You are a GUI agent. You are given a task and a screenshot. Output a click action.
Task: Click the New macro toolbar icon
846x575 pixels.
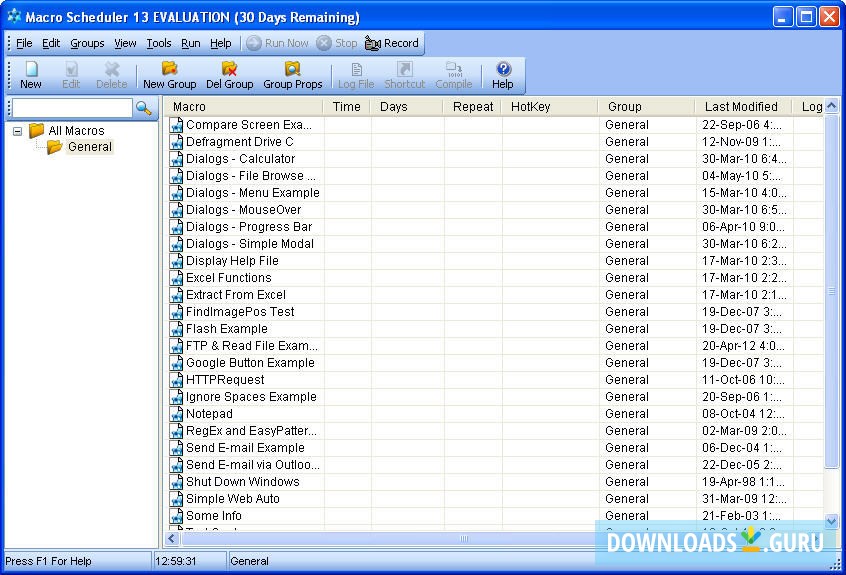click(x=31, y=75)
